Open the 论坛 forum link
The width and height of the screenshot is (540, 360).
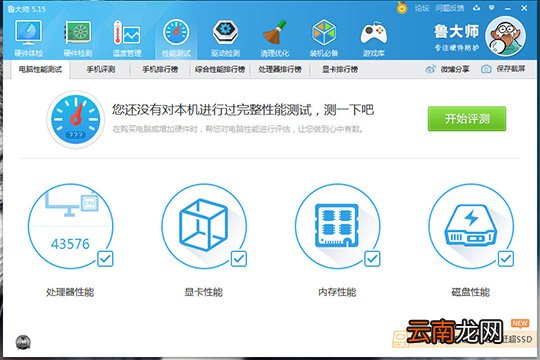[422, 8]
